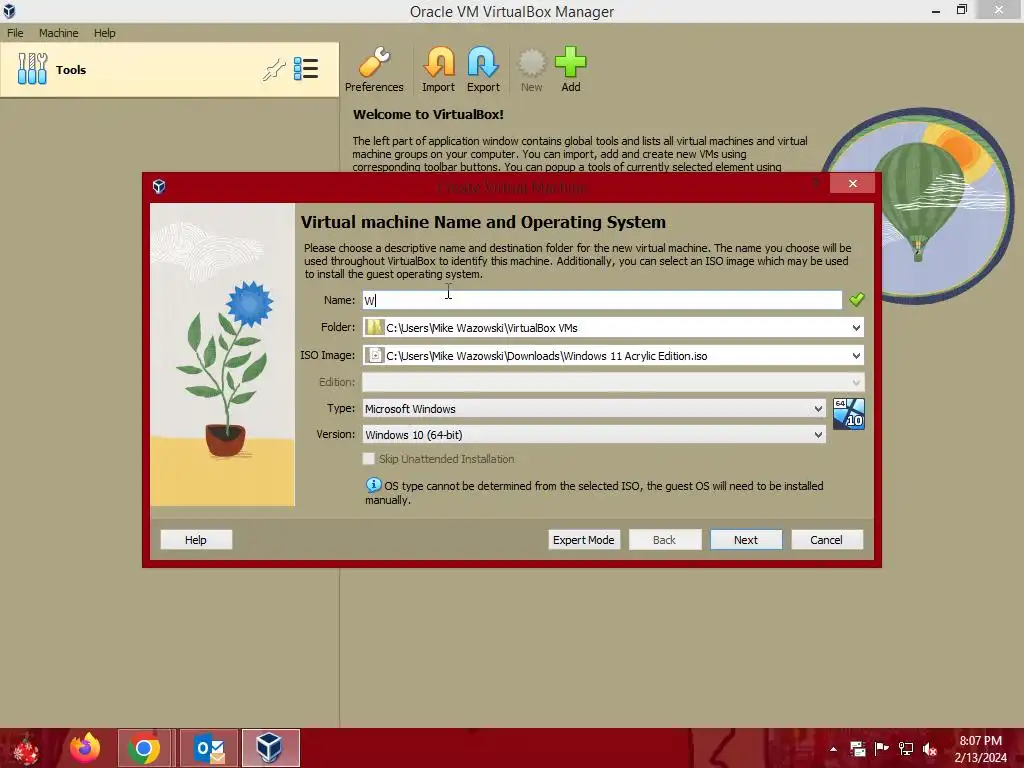Click the network tray icon
The width and height of the screenshot is (1024, 768).
click(x=906, y=748)
